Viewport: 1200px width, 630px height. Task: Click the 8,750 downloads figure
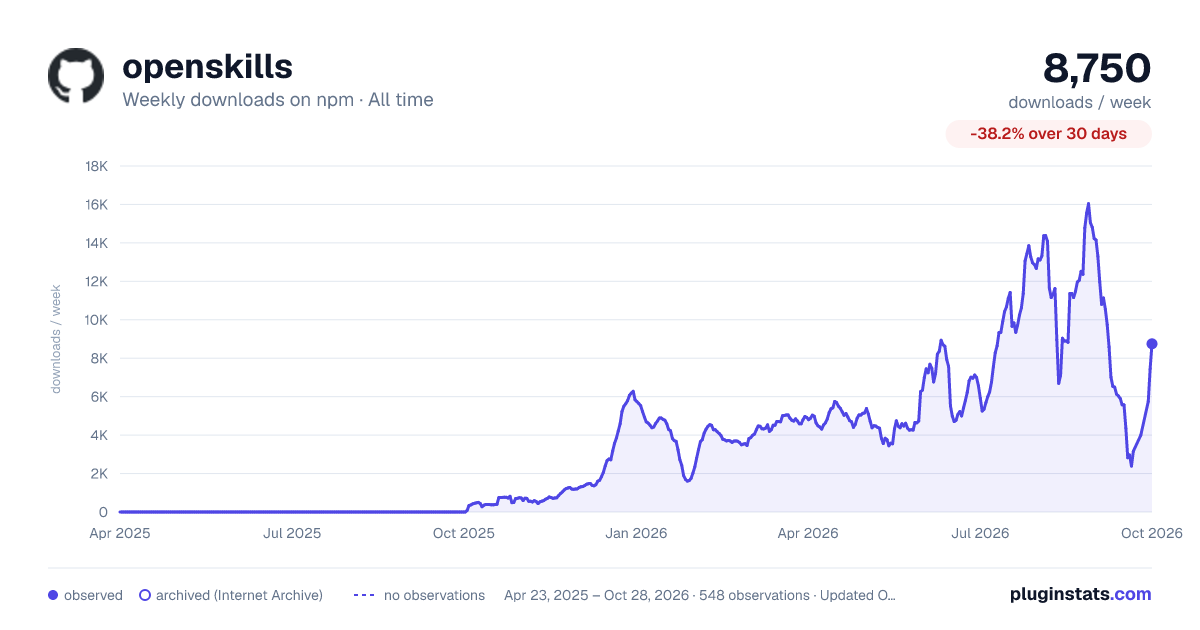coord(1097,68)
